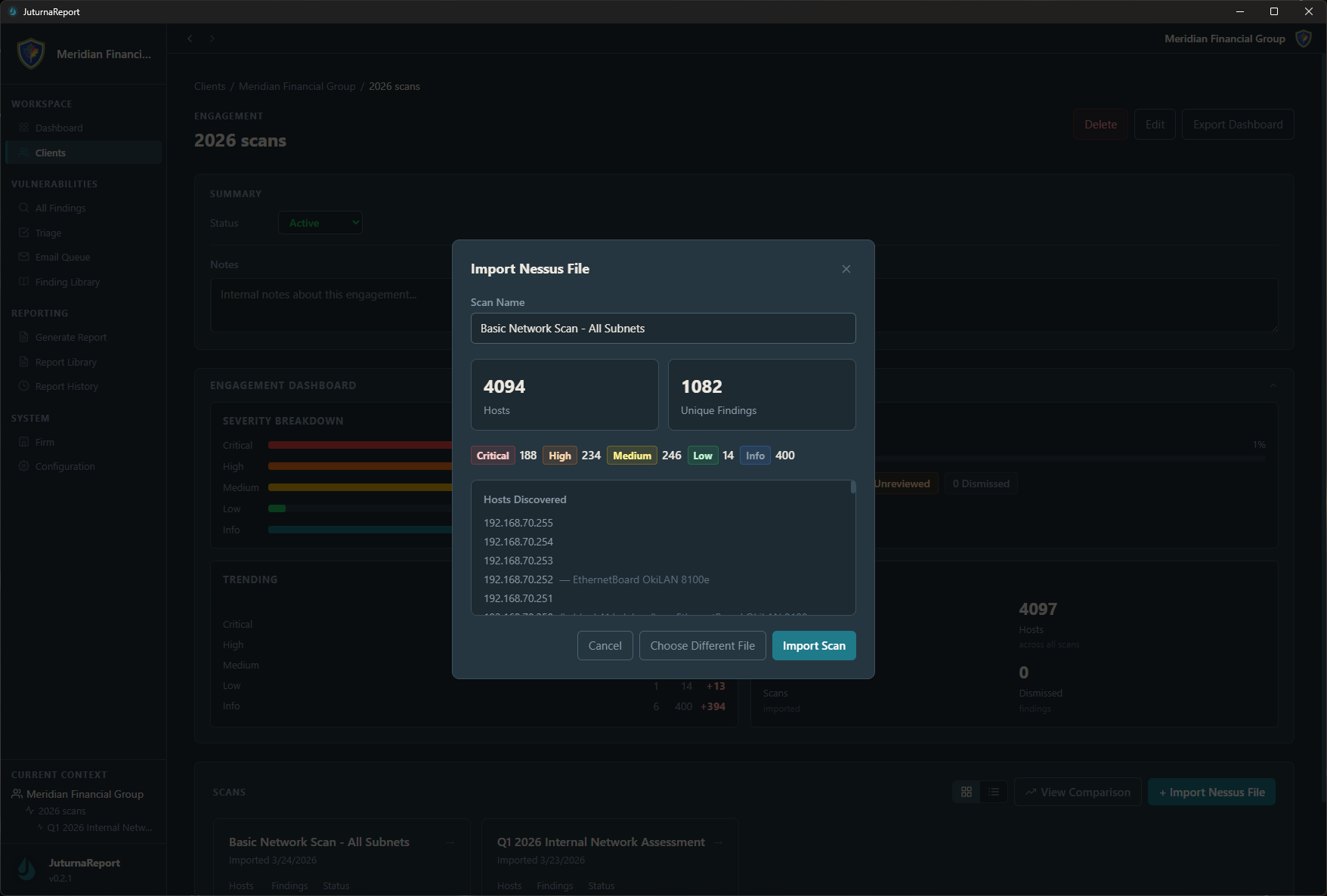1327x896 pixels.
Task: Open Report History via the clock icon
Action: [24, 386]
